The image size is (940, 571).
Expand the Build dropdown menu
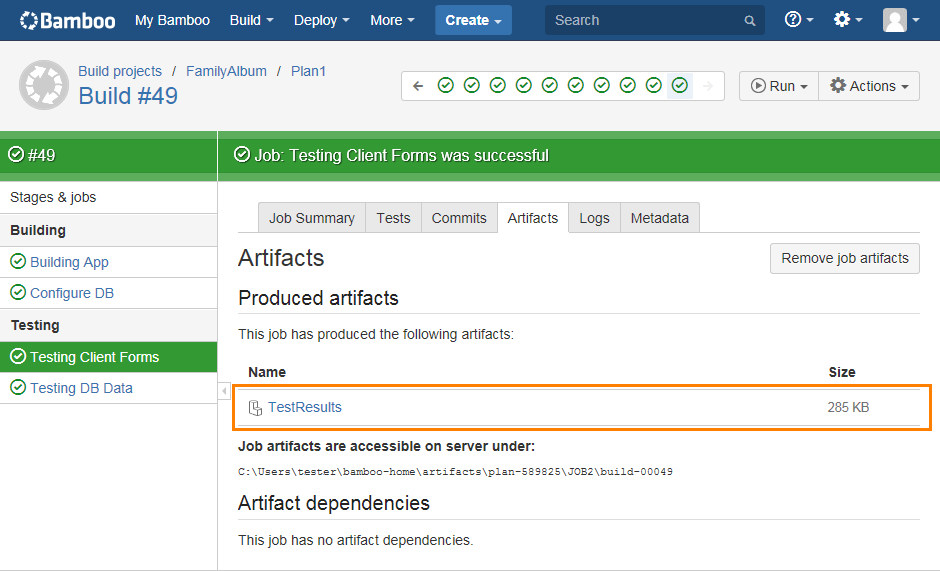coord(251,20)
